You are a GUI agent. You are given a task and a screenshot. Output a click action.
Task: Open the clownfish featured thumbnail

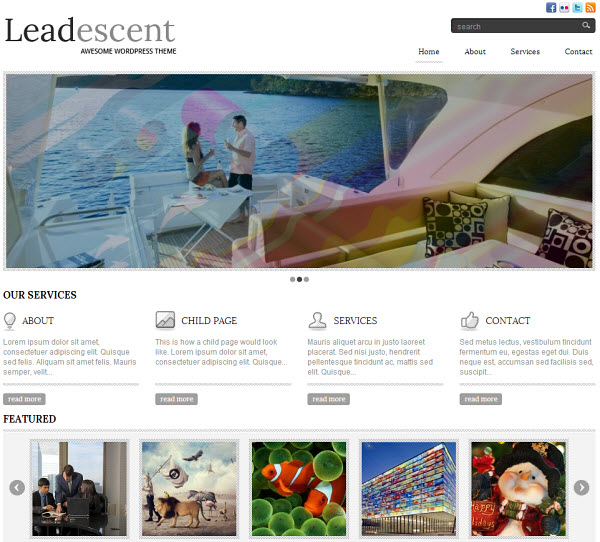(299, 489)
